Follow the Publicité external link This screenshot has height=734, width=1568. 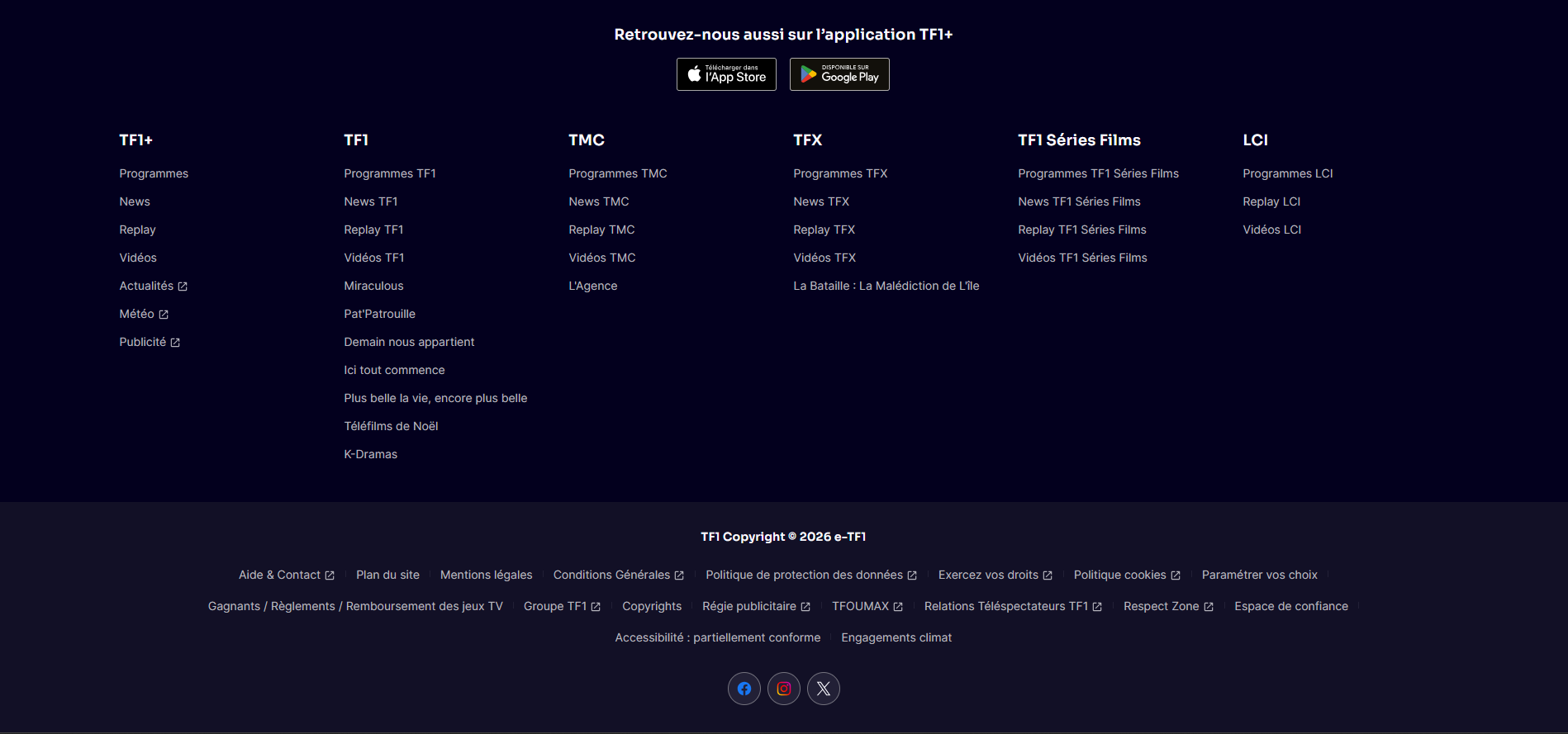click(x=150, y=342)
